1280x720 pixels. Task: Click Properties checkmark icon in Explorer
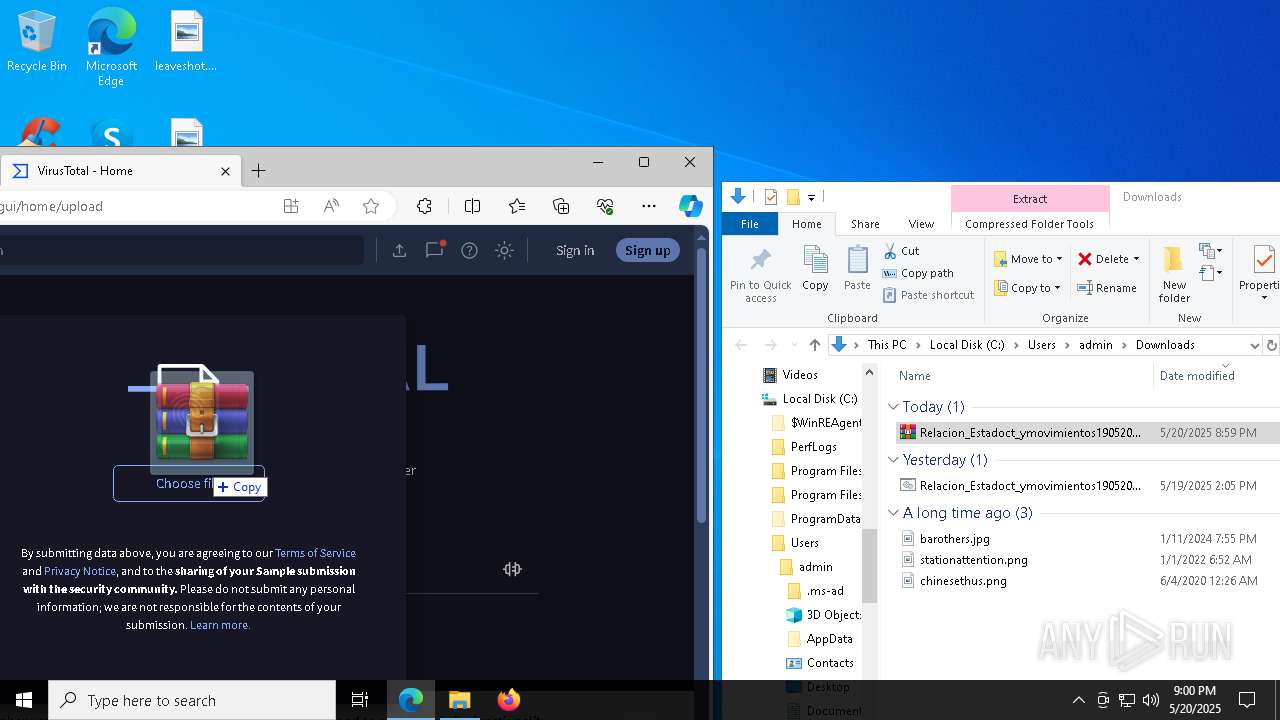[x=1263, y=272]
